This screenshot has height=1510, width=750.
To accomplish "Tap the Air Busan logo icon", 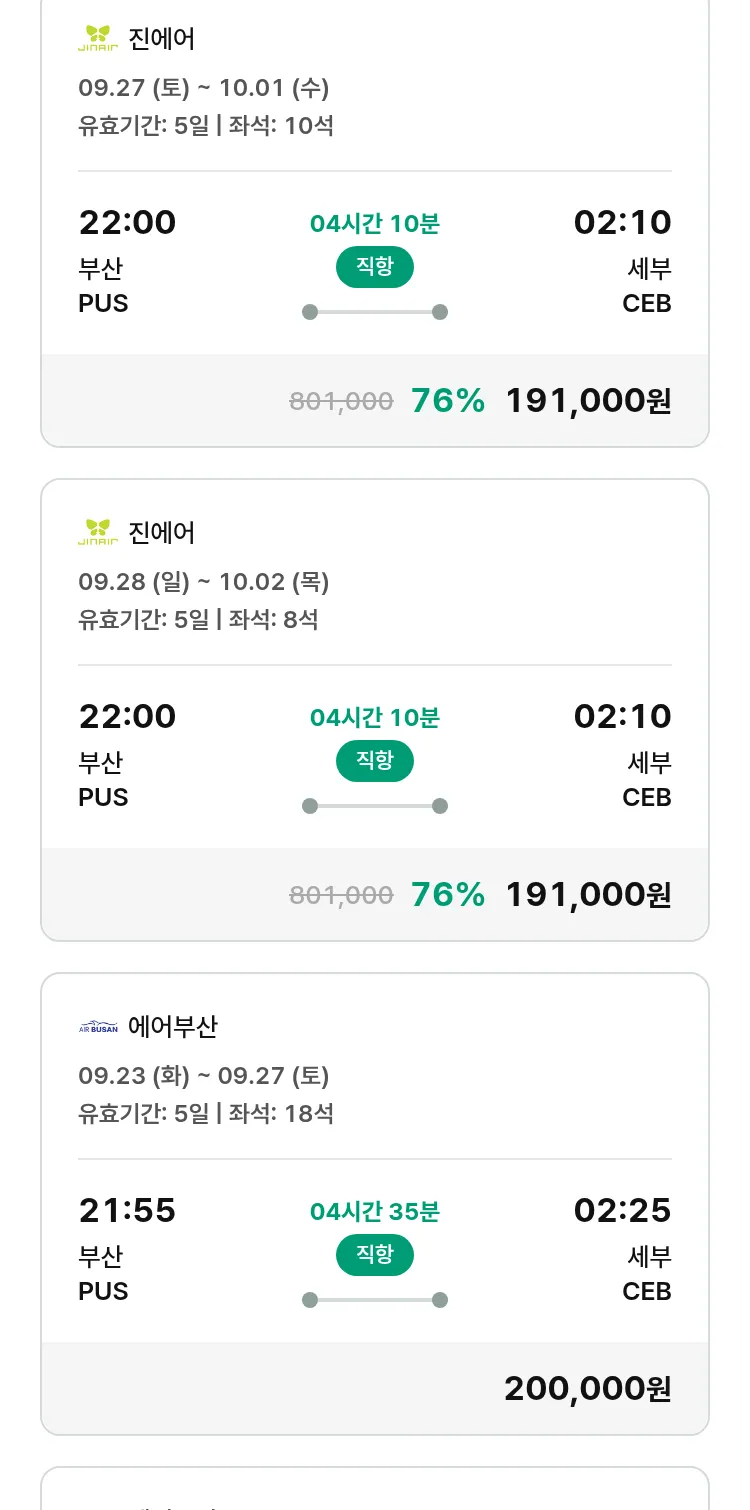I will coord(98,1027).
